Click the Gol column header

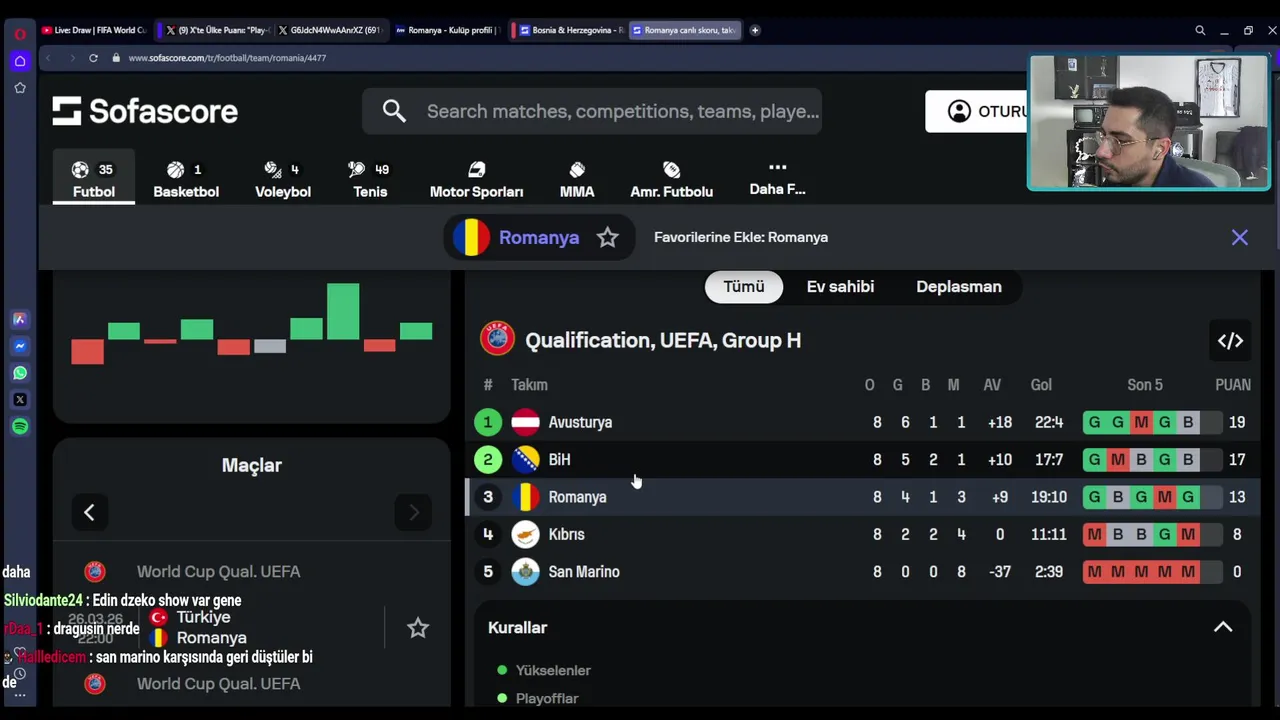point(1041,385)
